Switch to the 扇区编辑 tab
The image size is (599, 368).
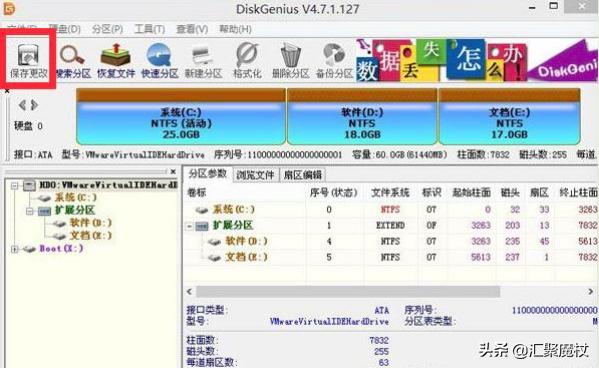[x=303, y=175]
